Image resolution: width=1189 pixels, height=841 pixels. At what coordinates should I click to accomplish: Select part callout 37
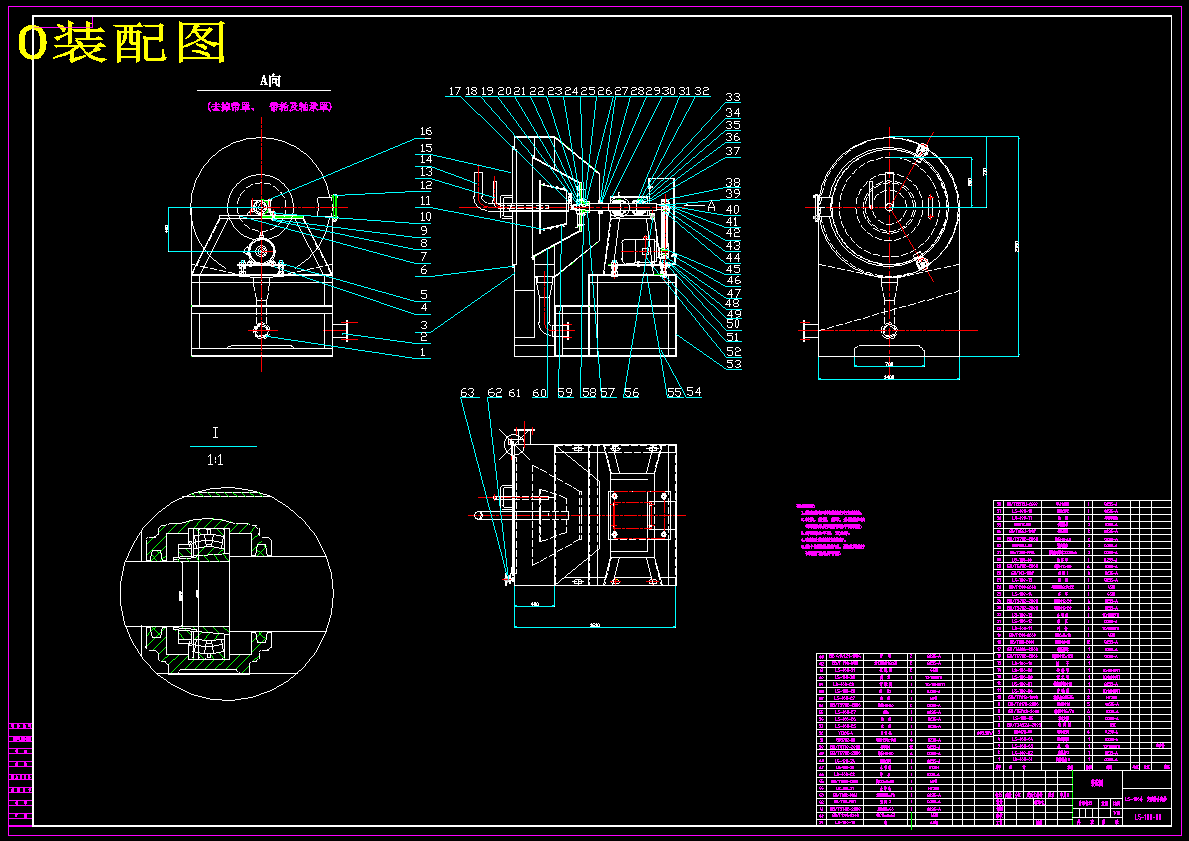pyautogui.click(x=733, y=151)
